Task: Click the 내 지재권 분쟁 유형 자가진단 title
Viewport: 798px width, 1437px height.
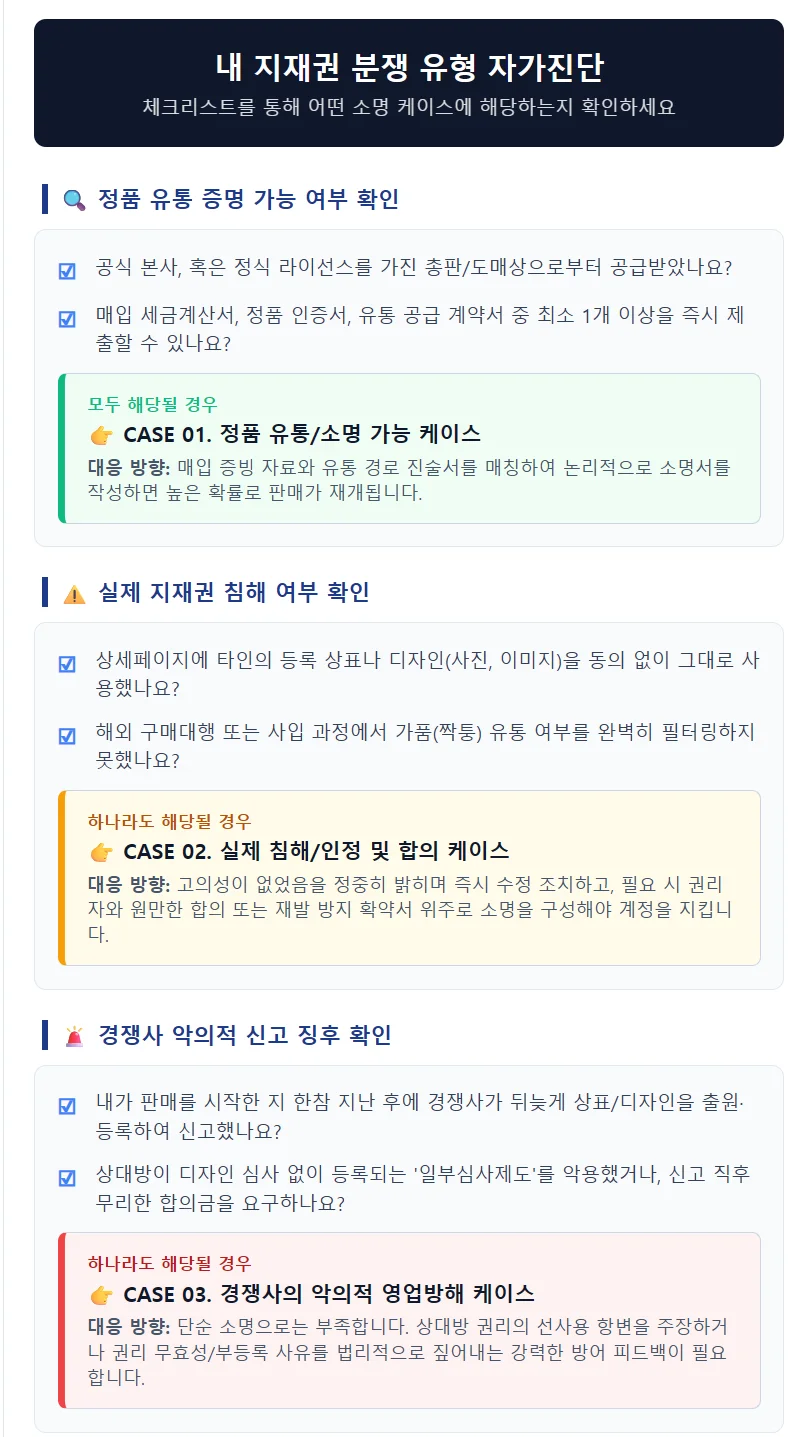Action: coord(409,67)
